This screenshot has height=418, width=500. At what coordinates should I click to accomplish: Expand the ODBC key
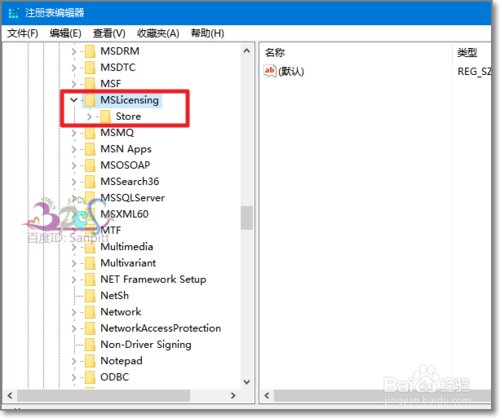[x=74, y=377]
